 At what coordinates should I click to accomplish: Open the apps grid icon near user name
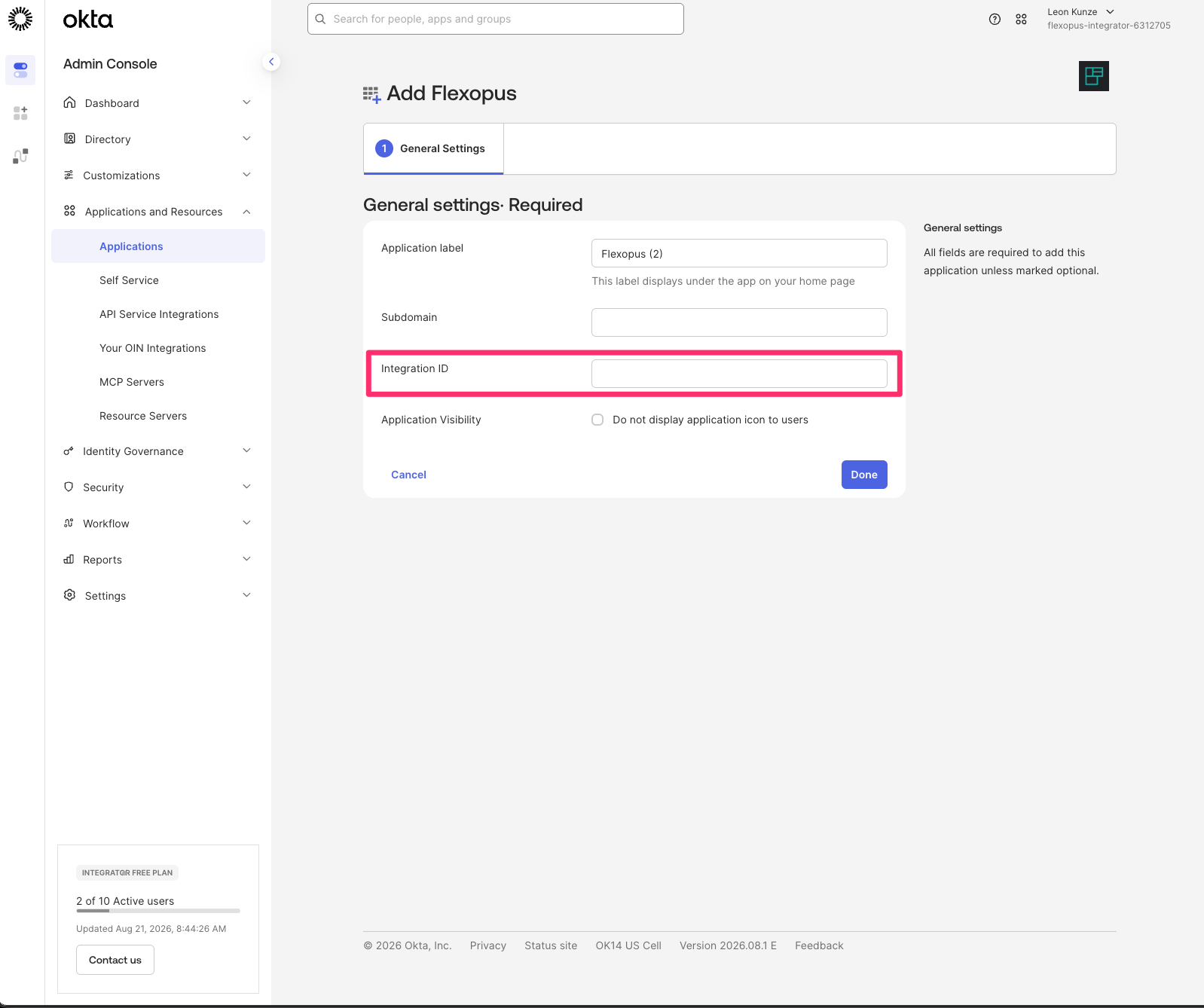click(x=1021, y=20)
